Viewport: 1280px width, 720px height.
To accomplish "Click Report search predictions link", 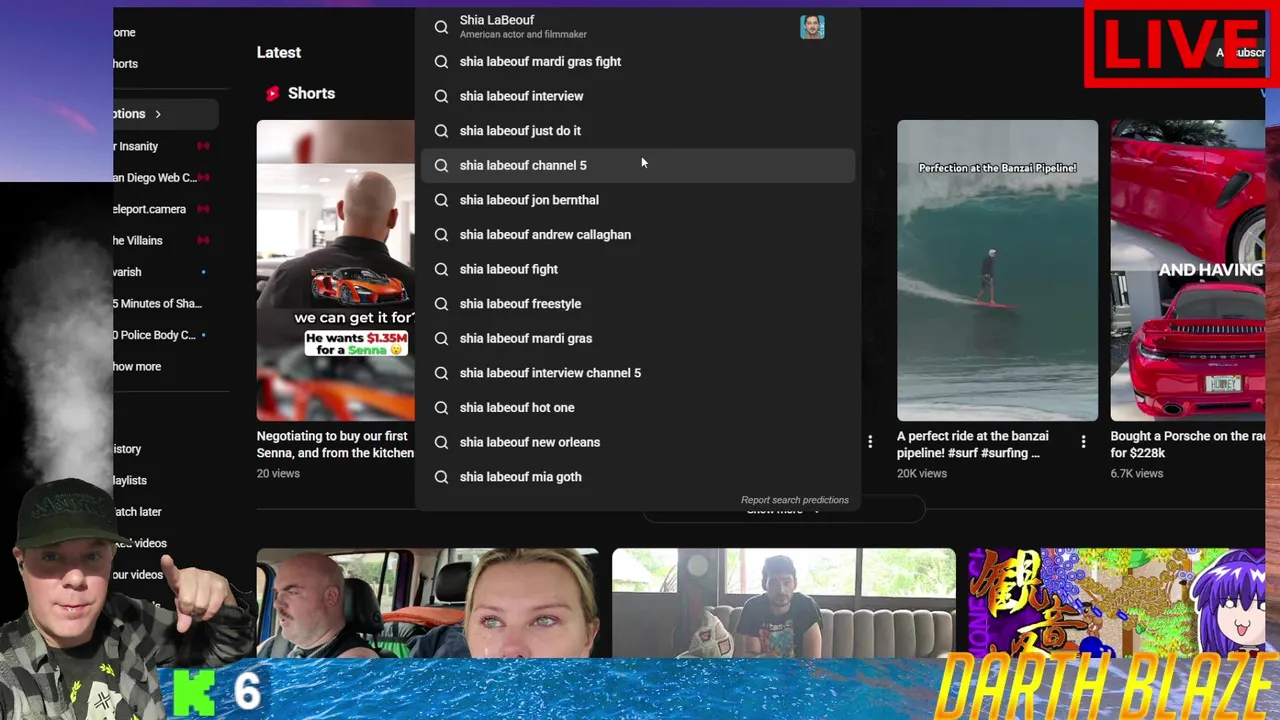I will pyautogui.click(x=794, y=500).
